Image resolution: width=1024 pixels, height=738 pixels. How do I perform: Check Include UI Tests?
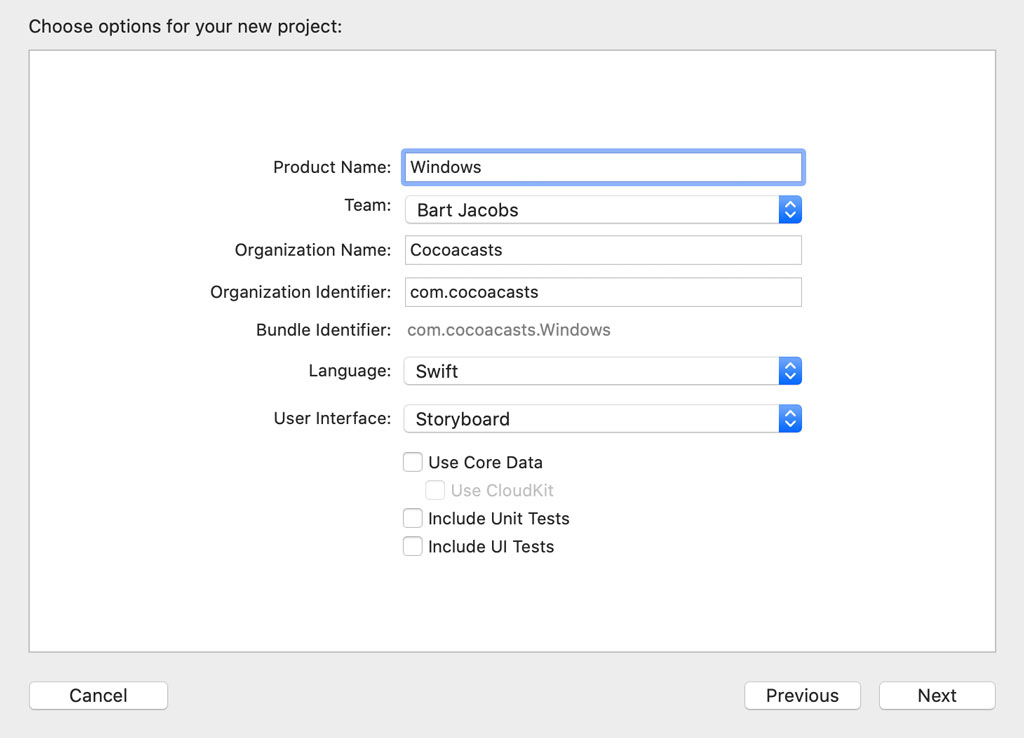pos(413,546)
